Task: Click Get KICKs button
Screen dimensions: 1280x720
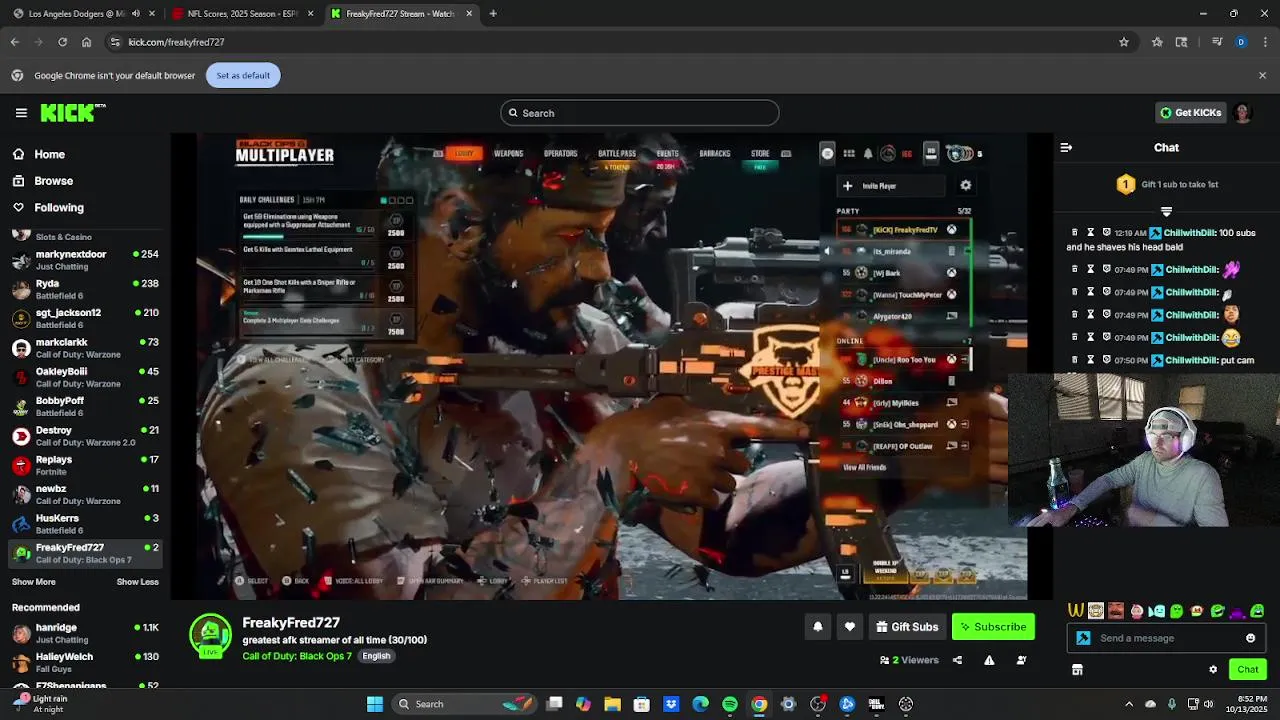Action: pyautogui.click(x=1190, y=113)
